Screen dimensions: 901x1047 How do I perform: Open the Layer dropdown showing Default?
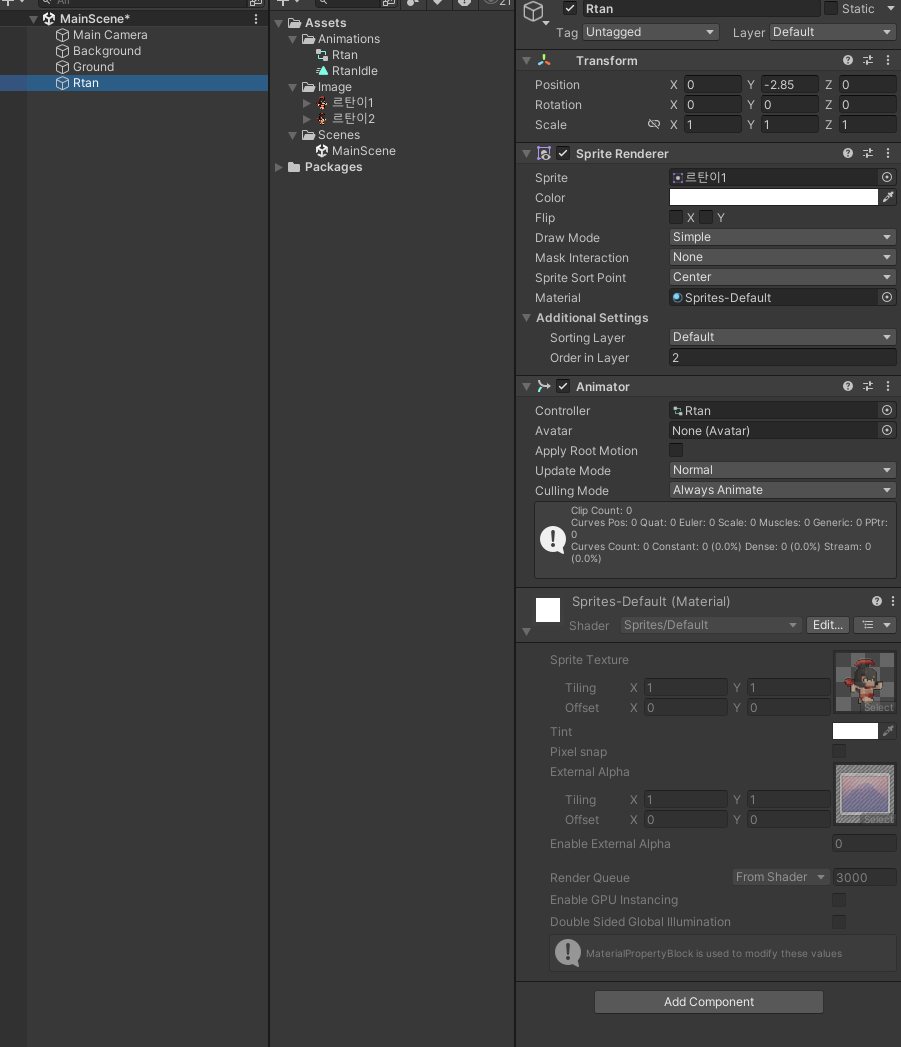(833, 32)
